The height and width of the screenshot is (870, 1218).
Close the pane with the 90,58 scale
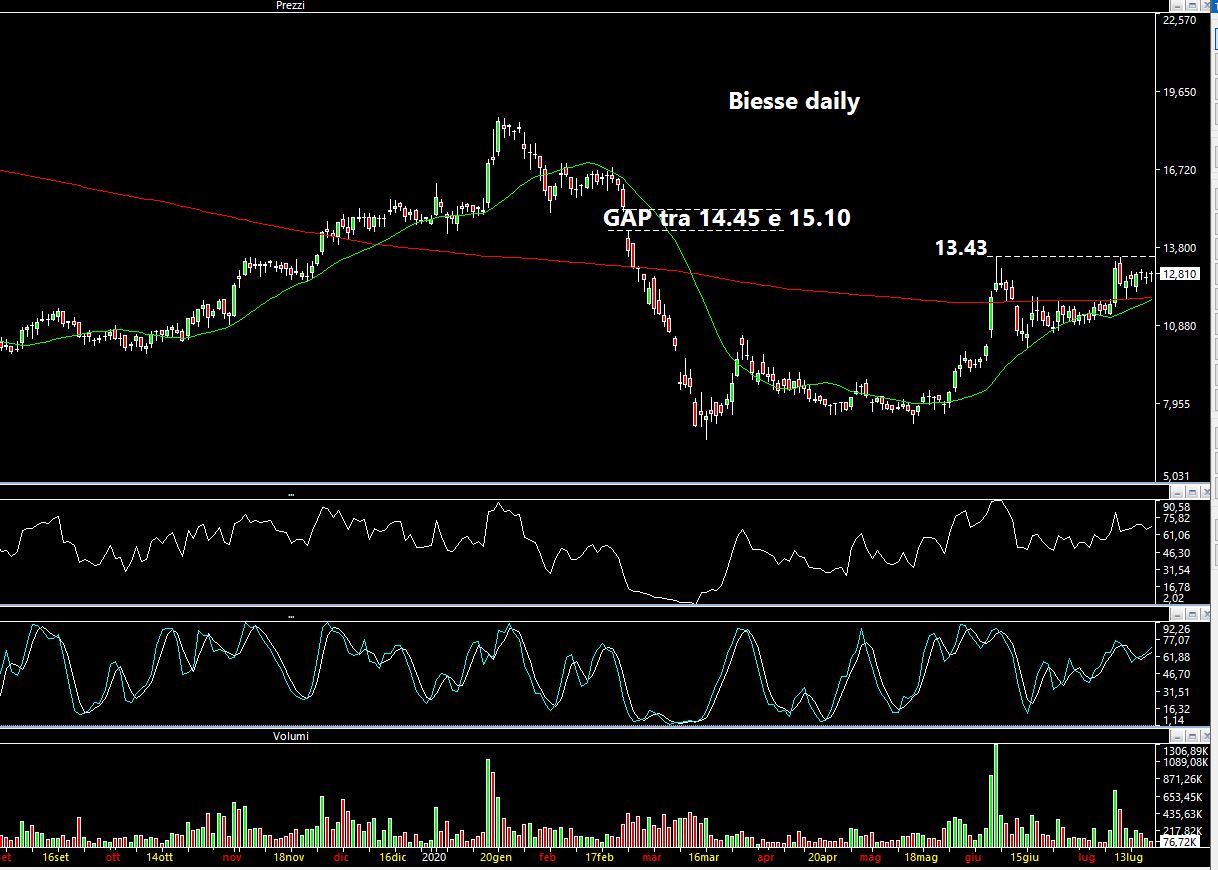click(x=1205, y=492)
